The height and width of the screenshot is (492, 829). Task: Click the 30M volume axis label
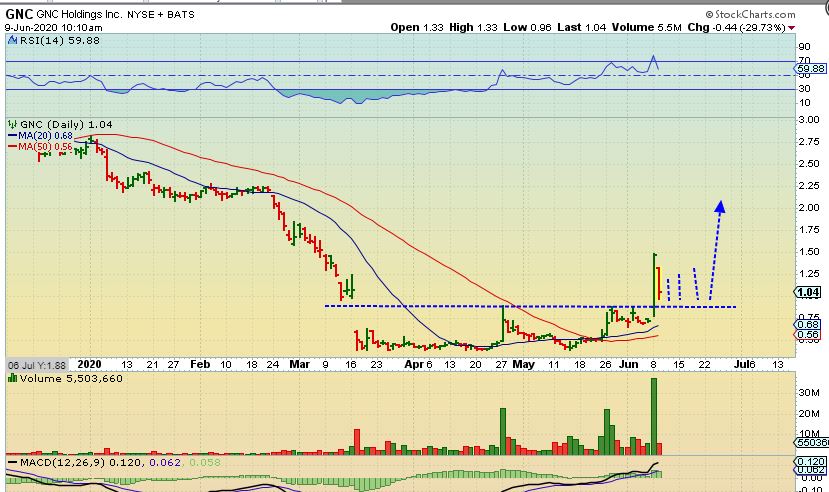coord(809,393)
